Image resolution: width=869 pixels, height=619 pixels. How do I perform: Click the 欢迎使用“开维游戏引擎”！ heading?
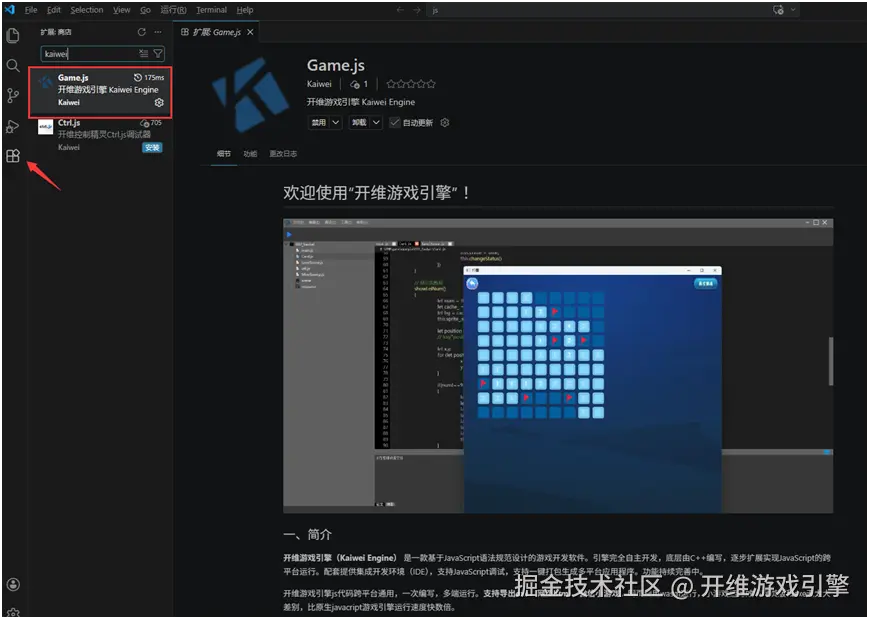pyautogui.click(x=377, y=193)
